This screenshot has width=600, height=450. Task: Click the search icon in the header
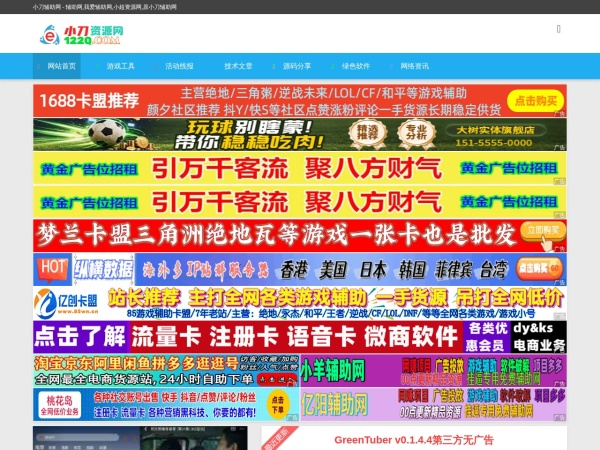pos(558,29)
